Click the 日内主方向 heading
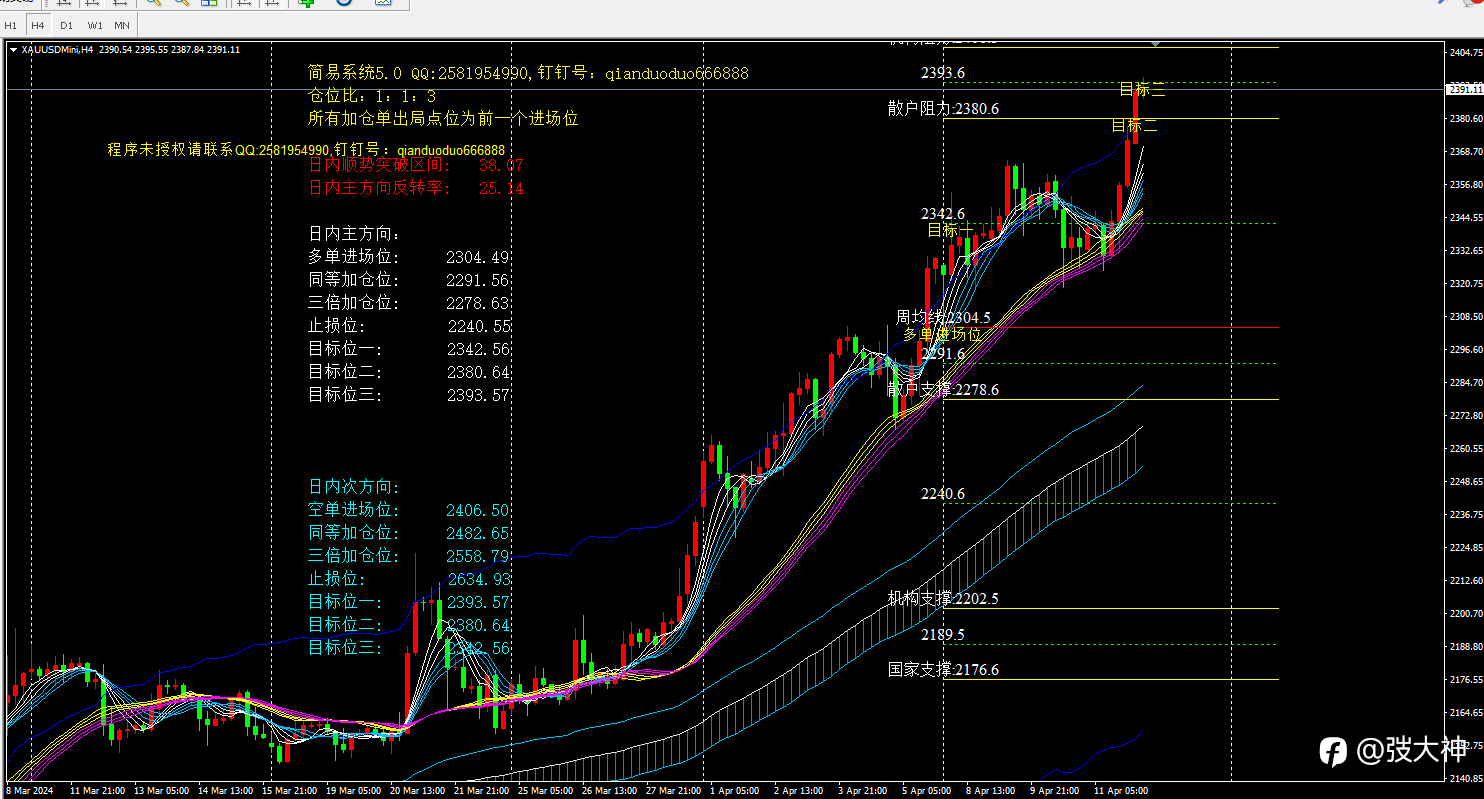Screen dimensions: 1484x799 point(354,233)
